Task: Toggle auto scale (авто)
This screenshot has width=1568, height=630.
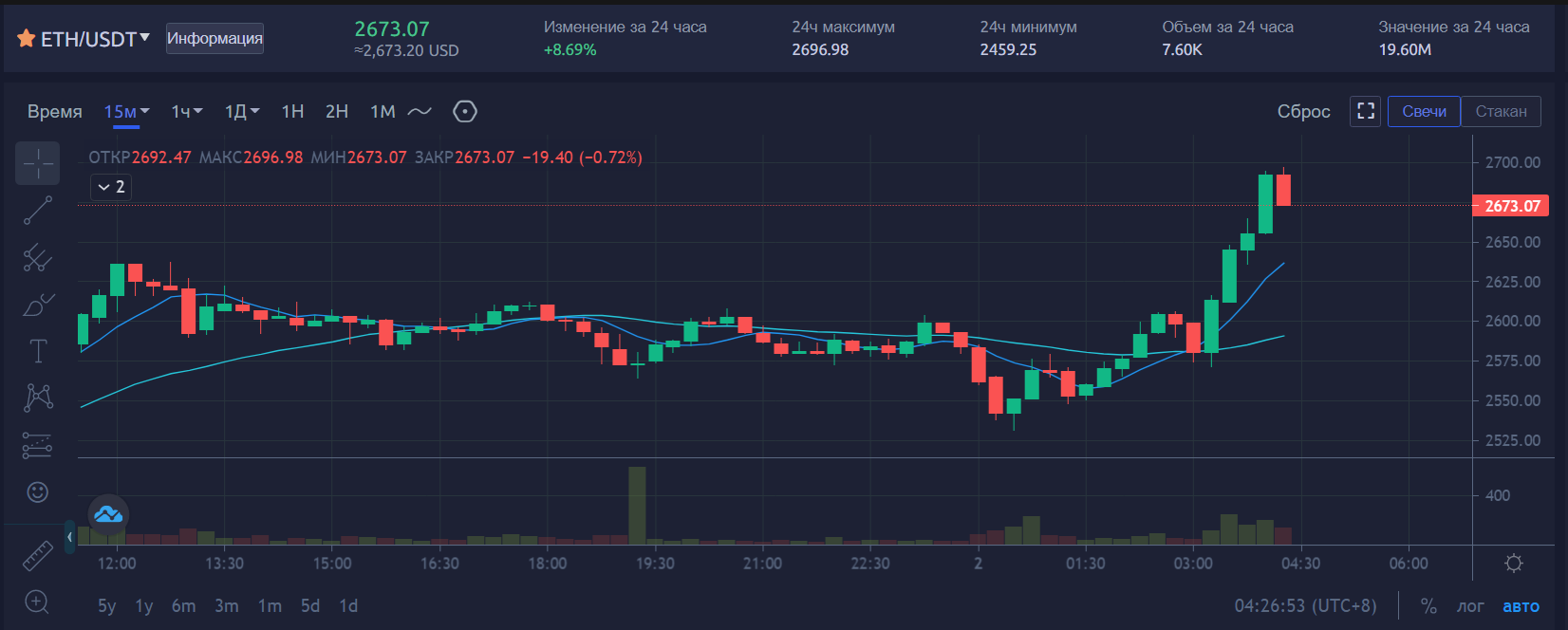Action: [x=1521, y=606]
